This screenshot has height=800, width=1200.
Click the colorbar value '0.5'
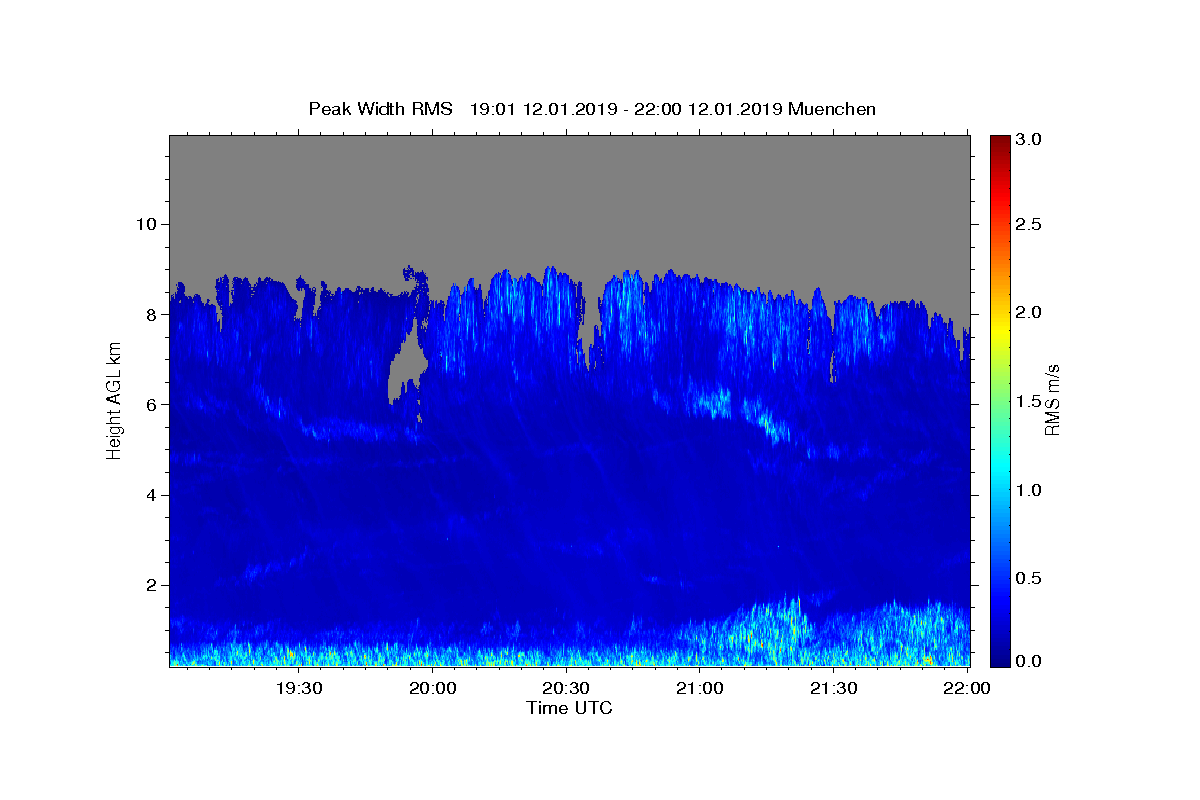coord(1029,578)
